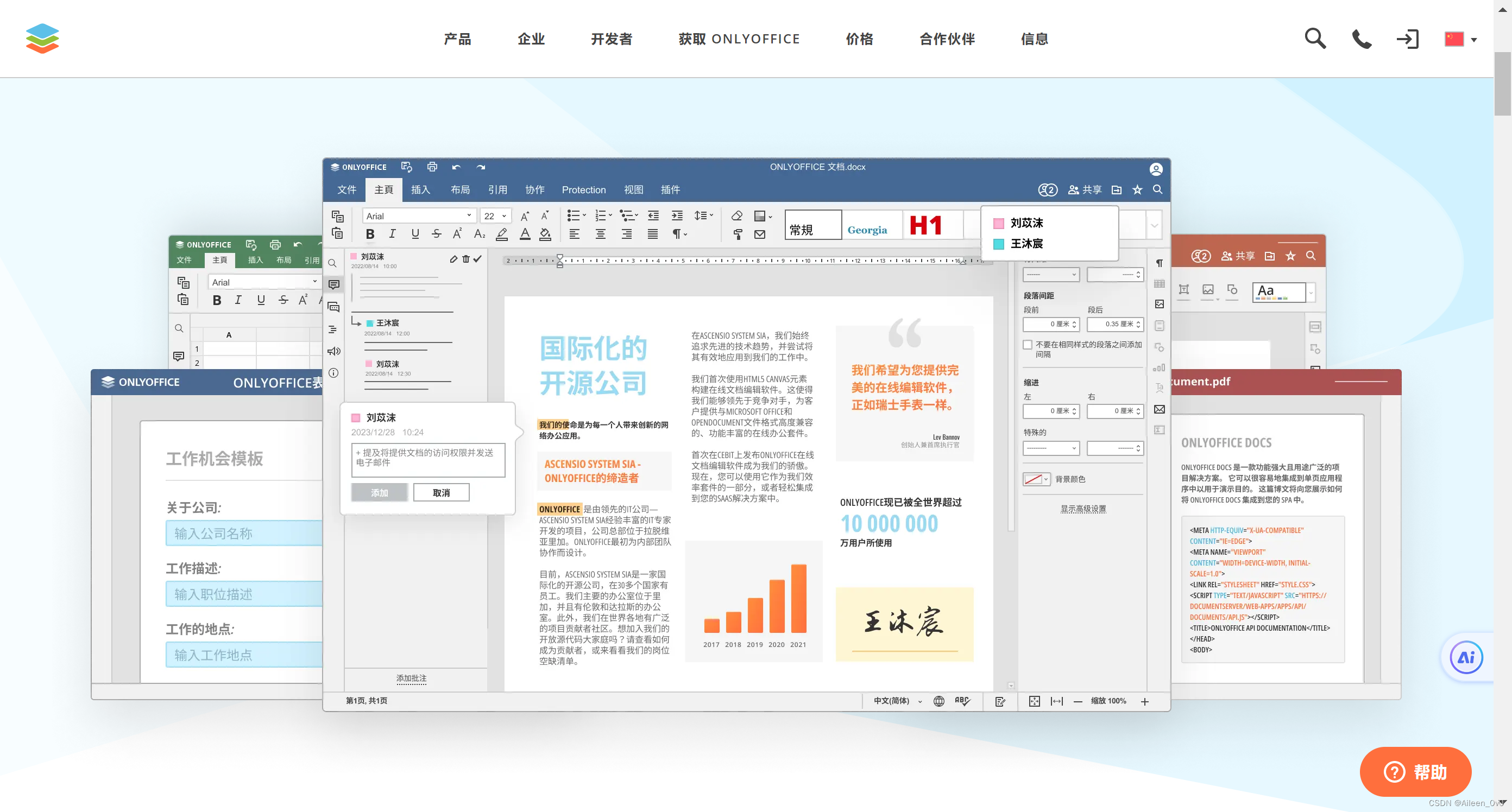This screenshot has height=812, width=1512.
Task: Select the 常规 paragraph style
Action: tap(813, 225)
